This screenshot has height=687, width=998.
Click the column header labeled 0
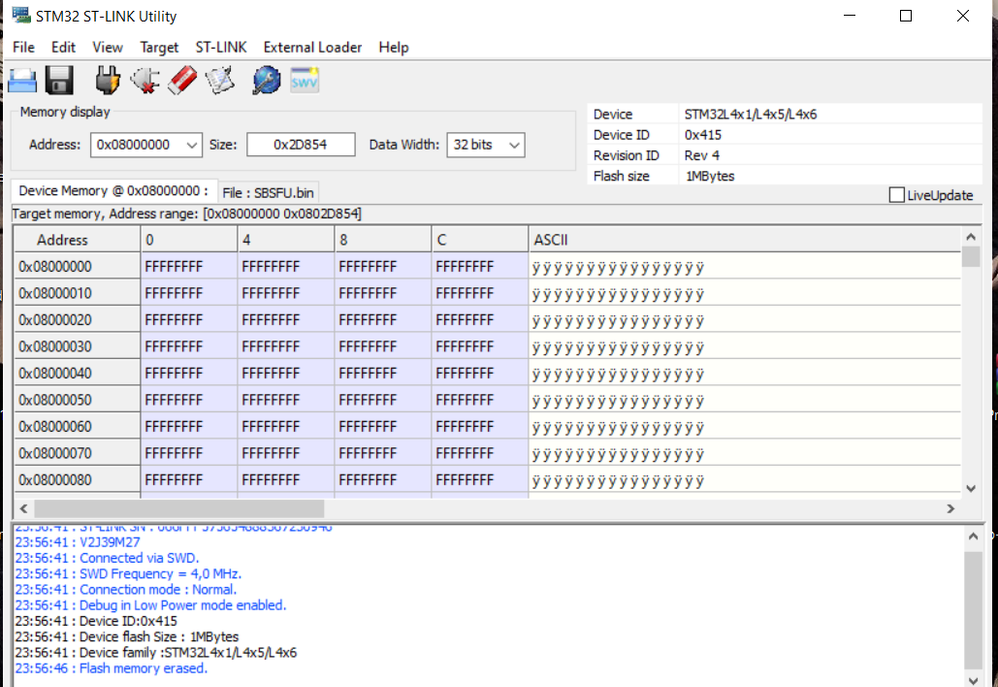pos(189,240)
